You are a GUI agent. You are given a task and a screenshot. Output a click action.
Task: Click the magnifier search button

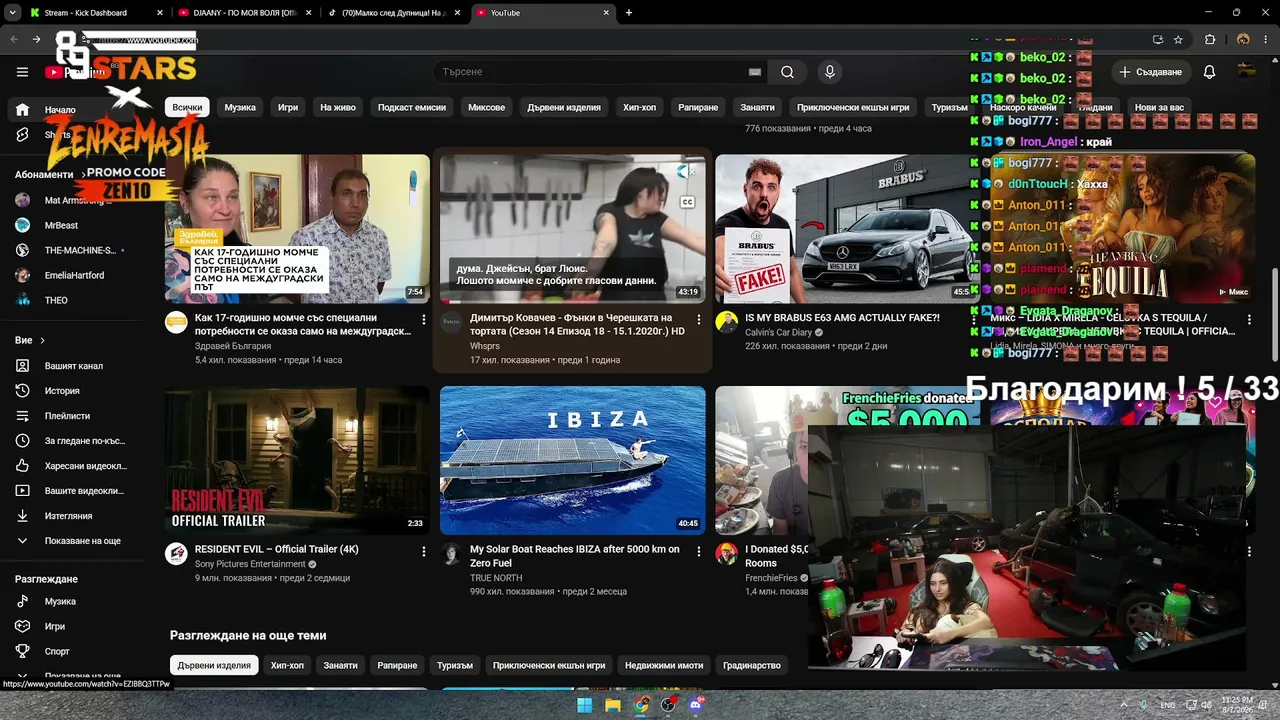[x=787, y=72]
